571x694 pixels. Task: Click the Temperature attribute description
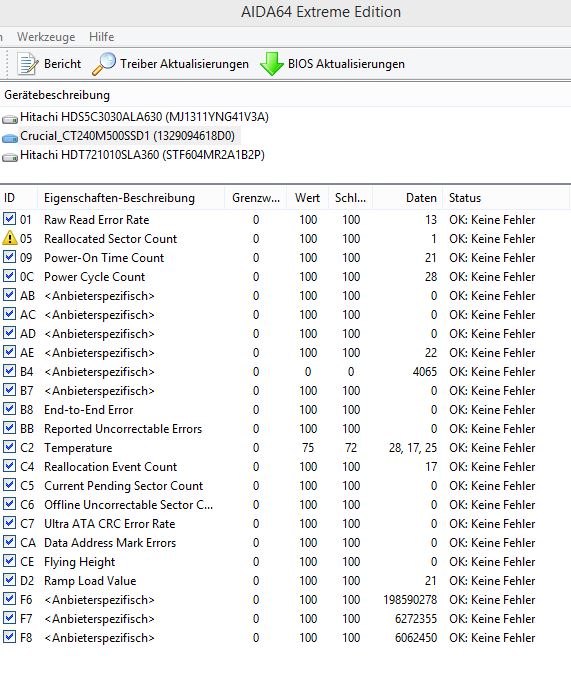coord(78,448)
